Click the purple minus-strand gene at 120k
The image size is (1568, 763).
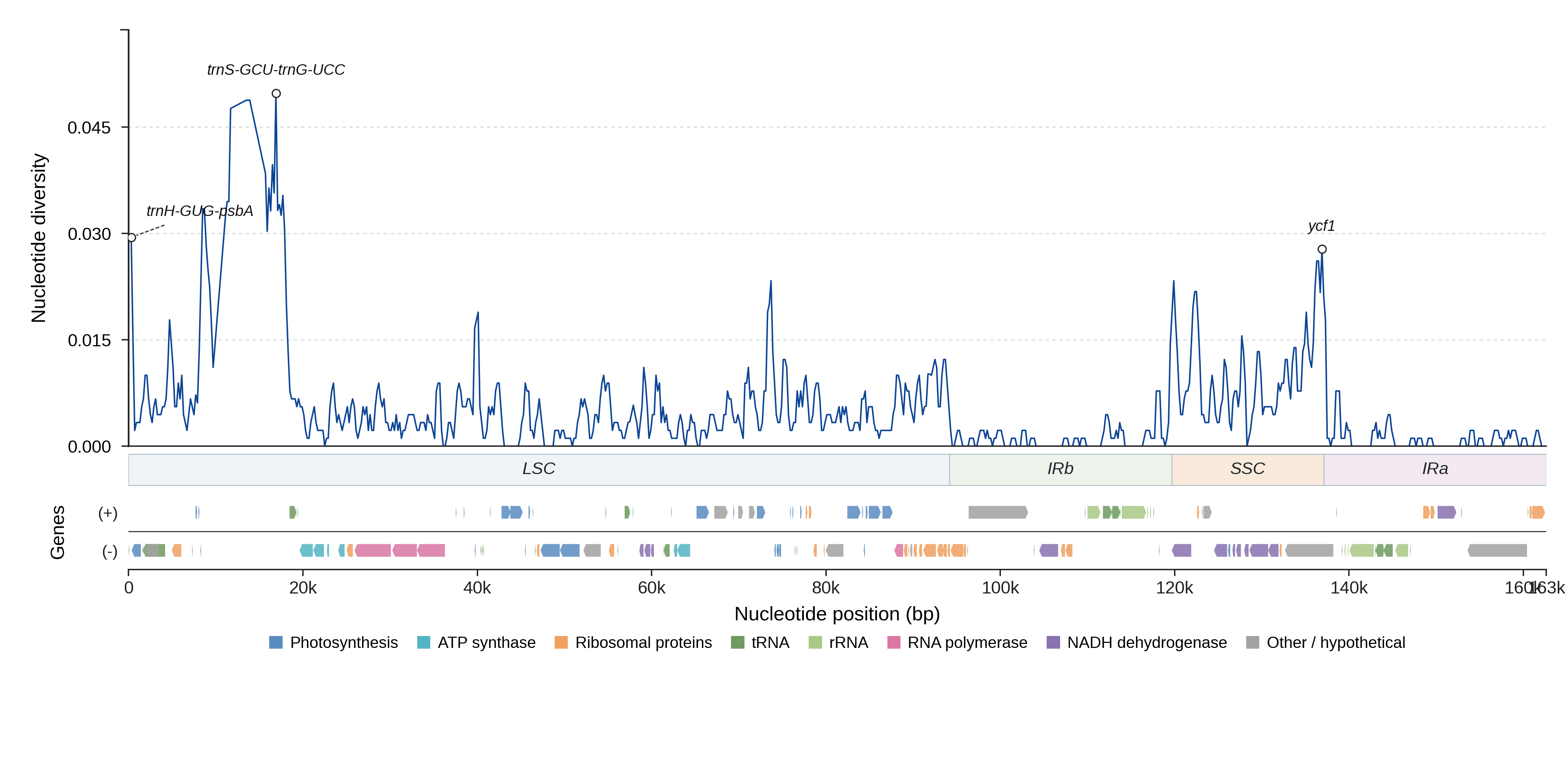click(x=1182, y=551)
